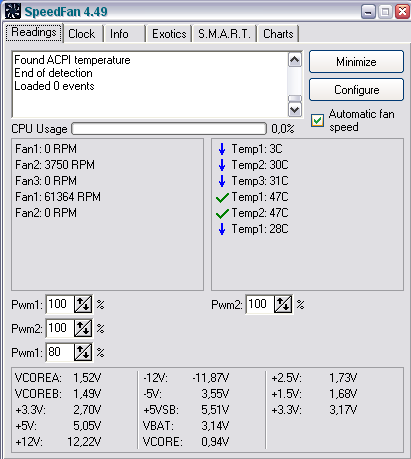
Task: Click the down arrow beside Temp3: 31C
Action: (x=222, y=181)
